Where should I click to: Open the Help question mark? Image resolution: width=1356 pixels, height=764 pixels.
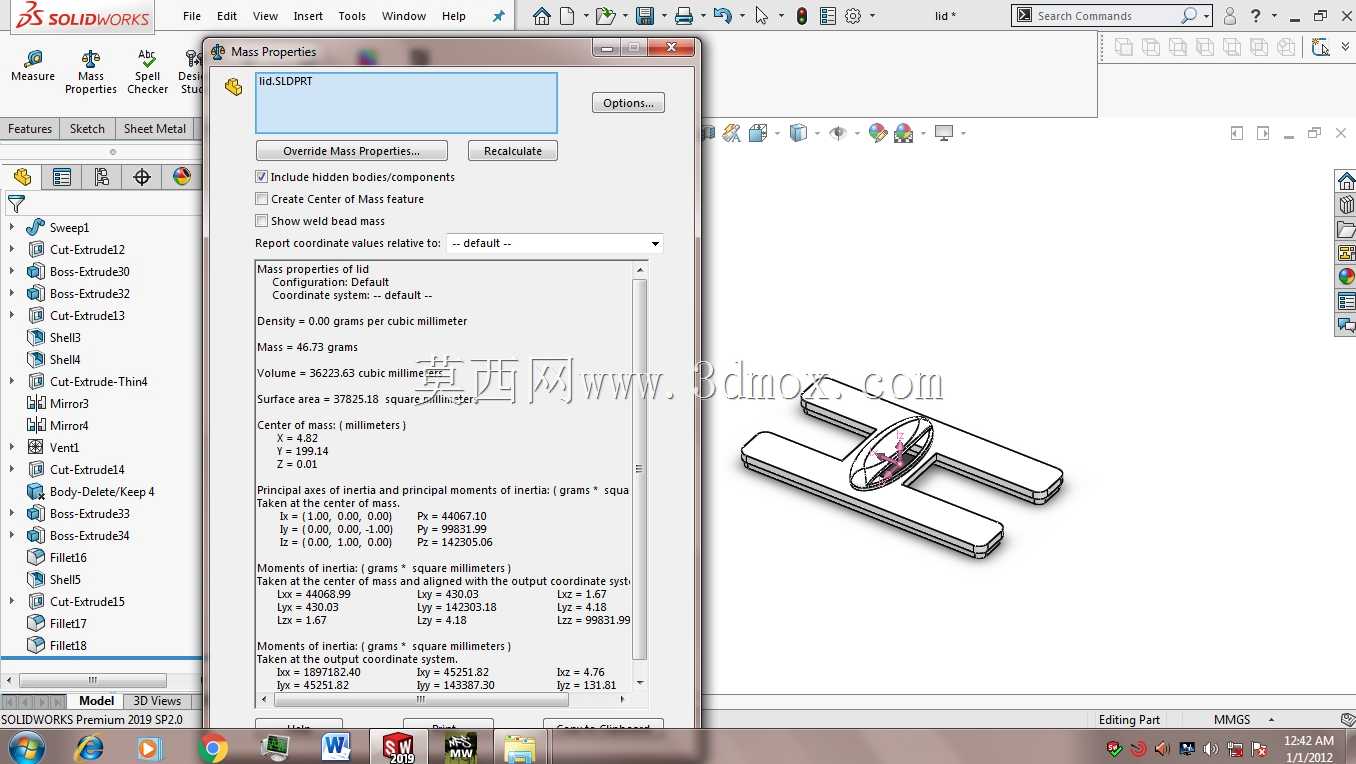pos(1256,16)
